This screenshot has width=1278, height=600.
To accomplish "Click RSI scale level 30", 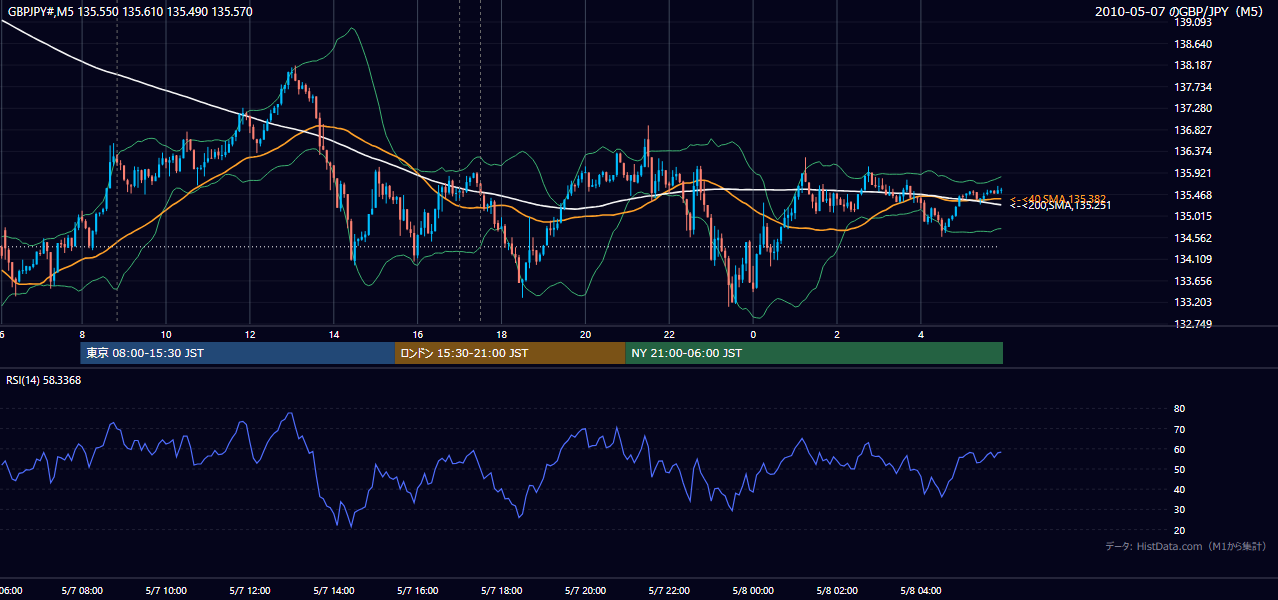I will 1179,510.
